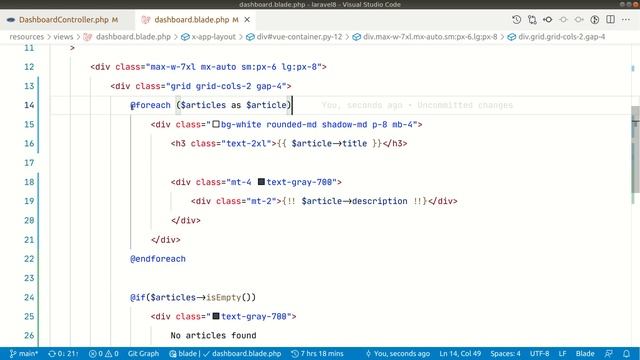Change indentation via Spaces: 4
The height and width of the screenshot is (360, 640).
[x=505, y=353]
